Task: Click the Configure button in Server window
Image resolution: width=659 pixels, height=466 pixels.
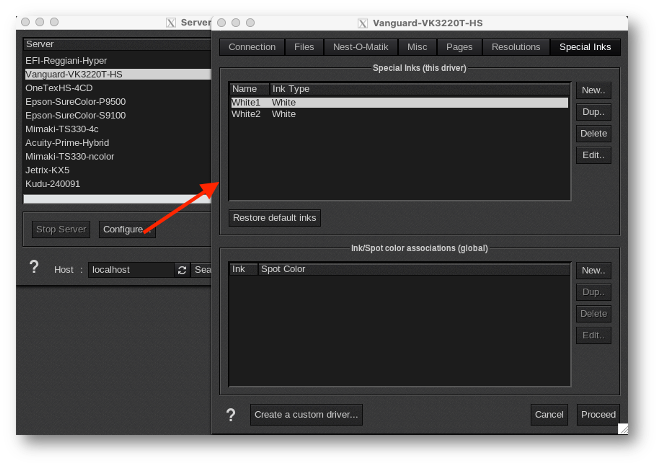Action: click(x=127, y=229)
